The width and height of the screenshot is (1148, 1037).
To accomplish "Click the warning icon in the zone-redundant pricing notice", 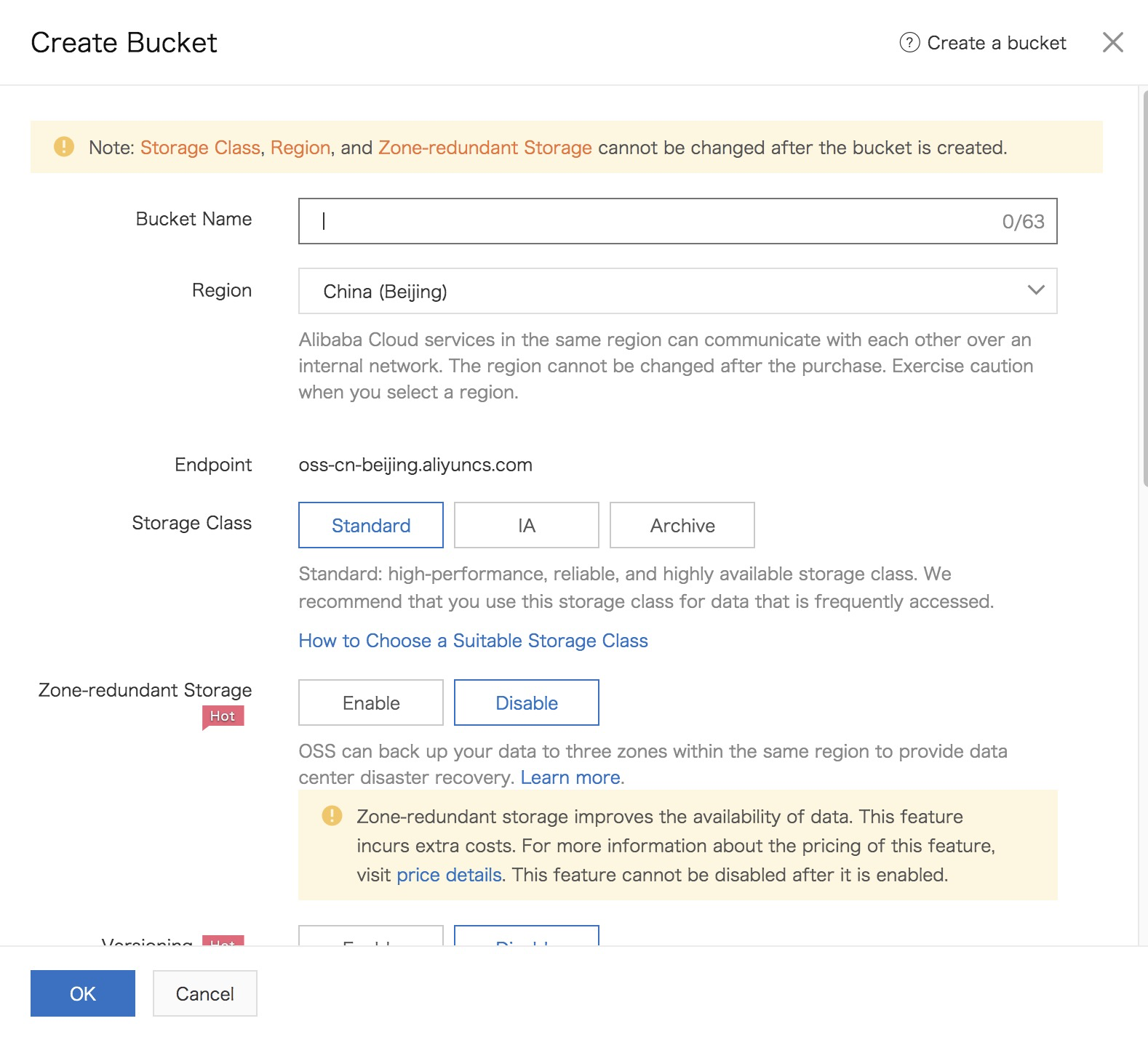I will (x=332, y=816).
